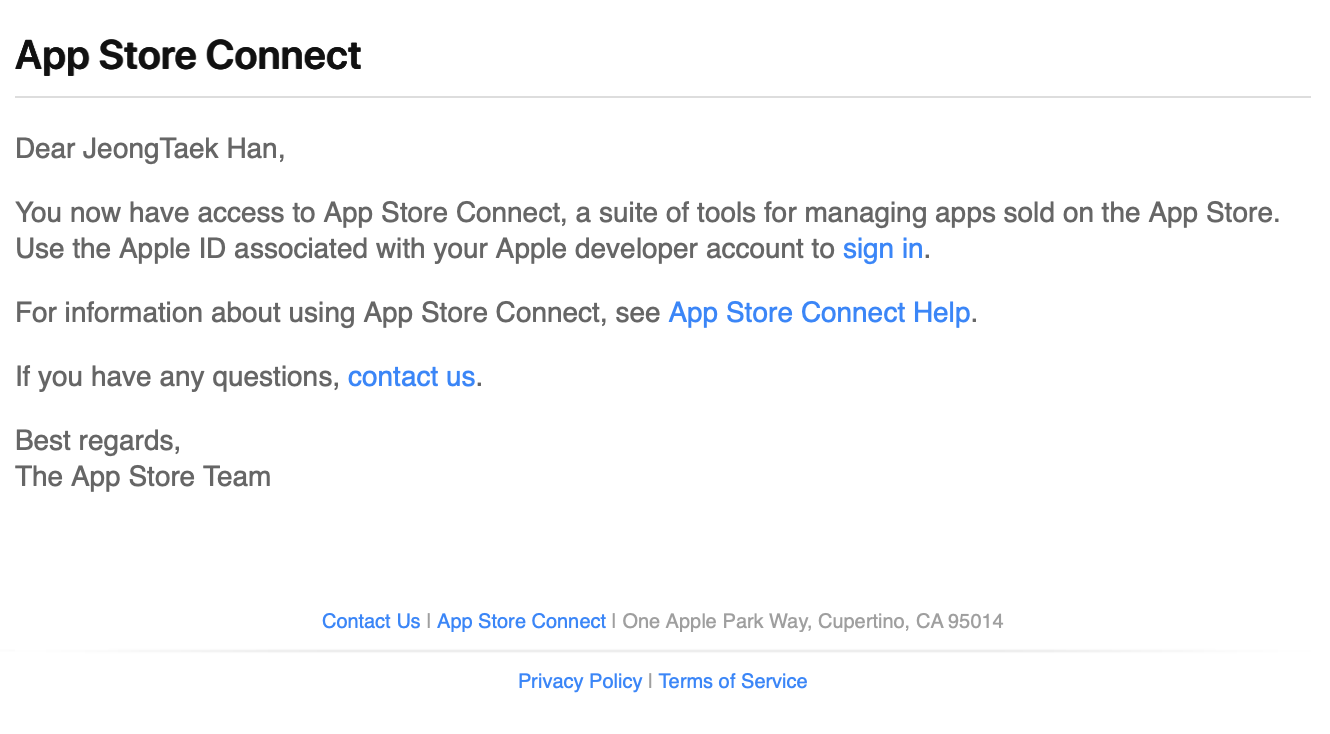Open the footer "Contact Us" link
Image resolution: width=1330 pixels, height=734 pixels.
pyautogui.click(x=371, y=621)
